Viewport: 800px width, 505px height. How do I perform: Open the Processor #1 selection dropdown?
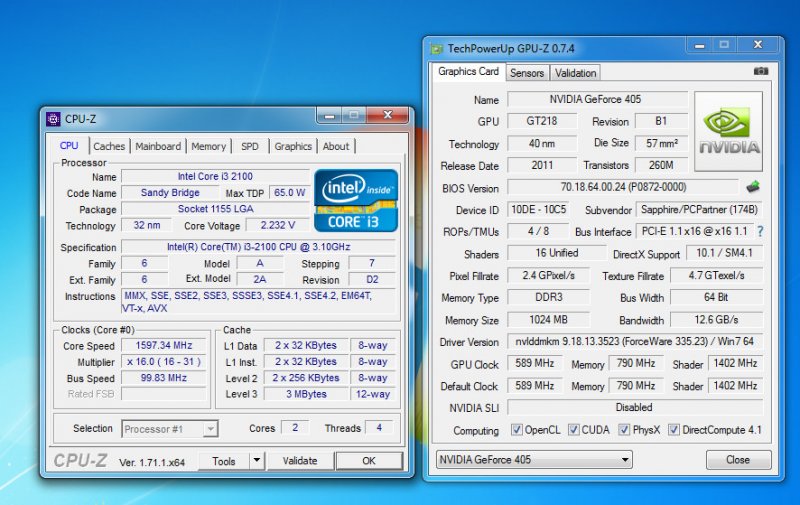click(170, 429)
